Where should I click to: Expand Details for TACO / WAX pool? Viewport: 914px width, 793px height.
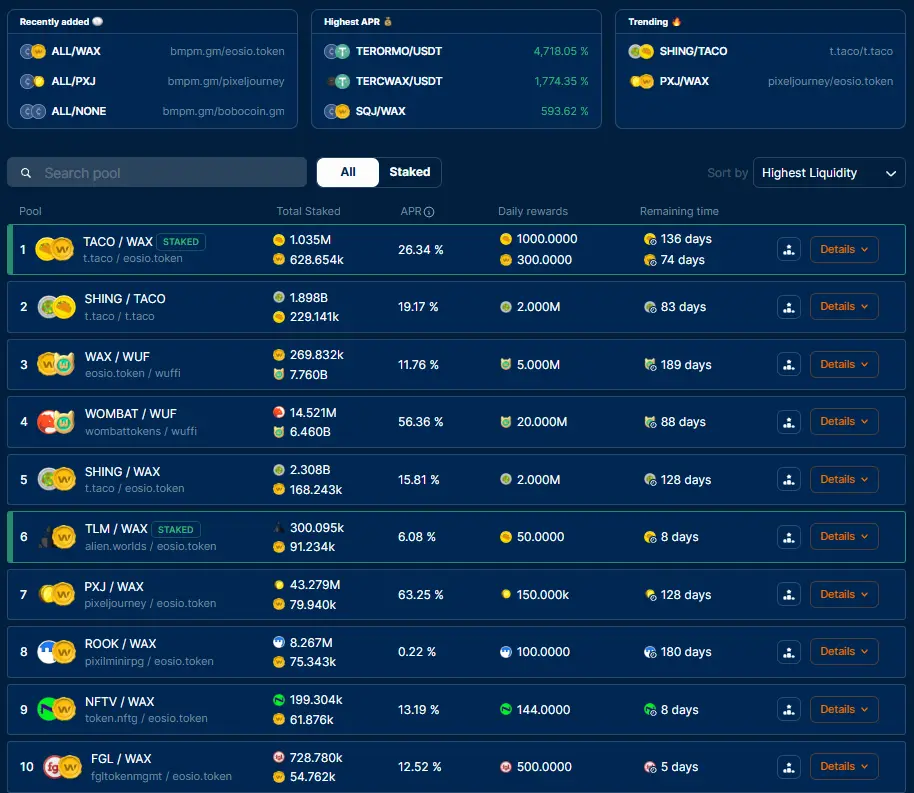coord(844,250)
